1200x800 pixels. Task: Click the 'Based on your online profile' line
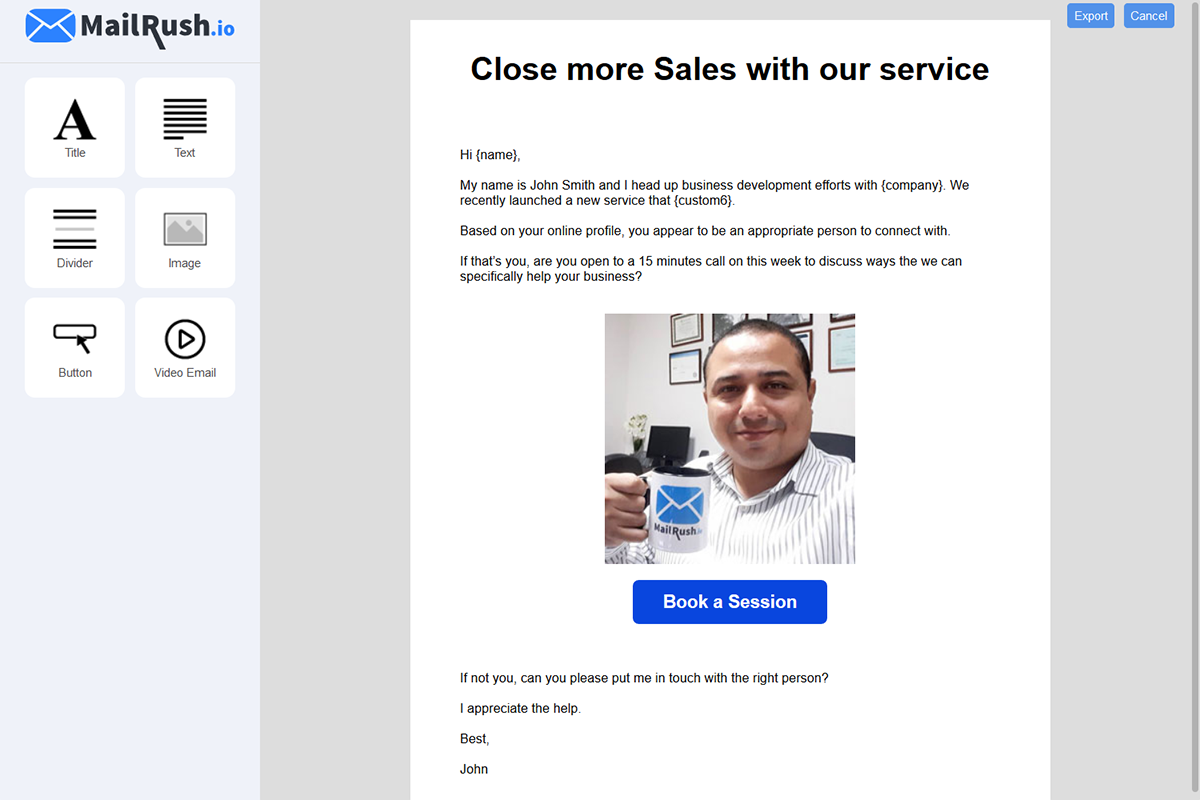pos(705,231)
